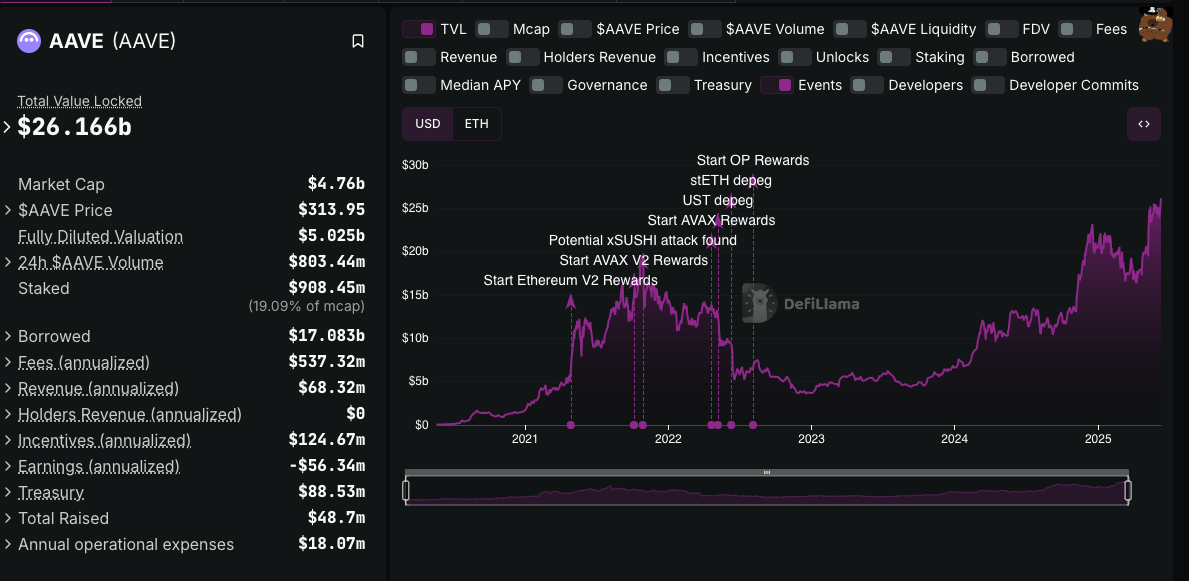Viewport: 1189px width, 581px height.
Task: Click the $313.95 price value
Action: pyautogui.click(x=331, y=210)
